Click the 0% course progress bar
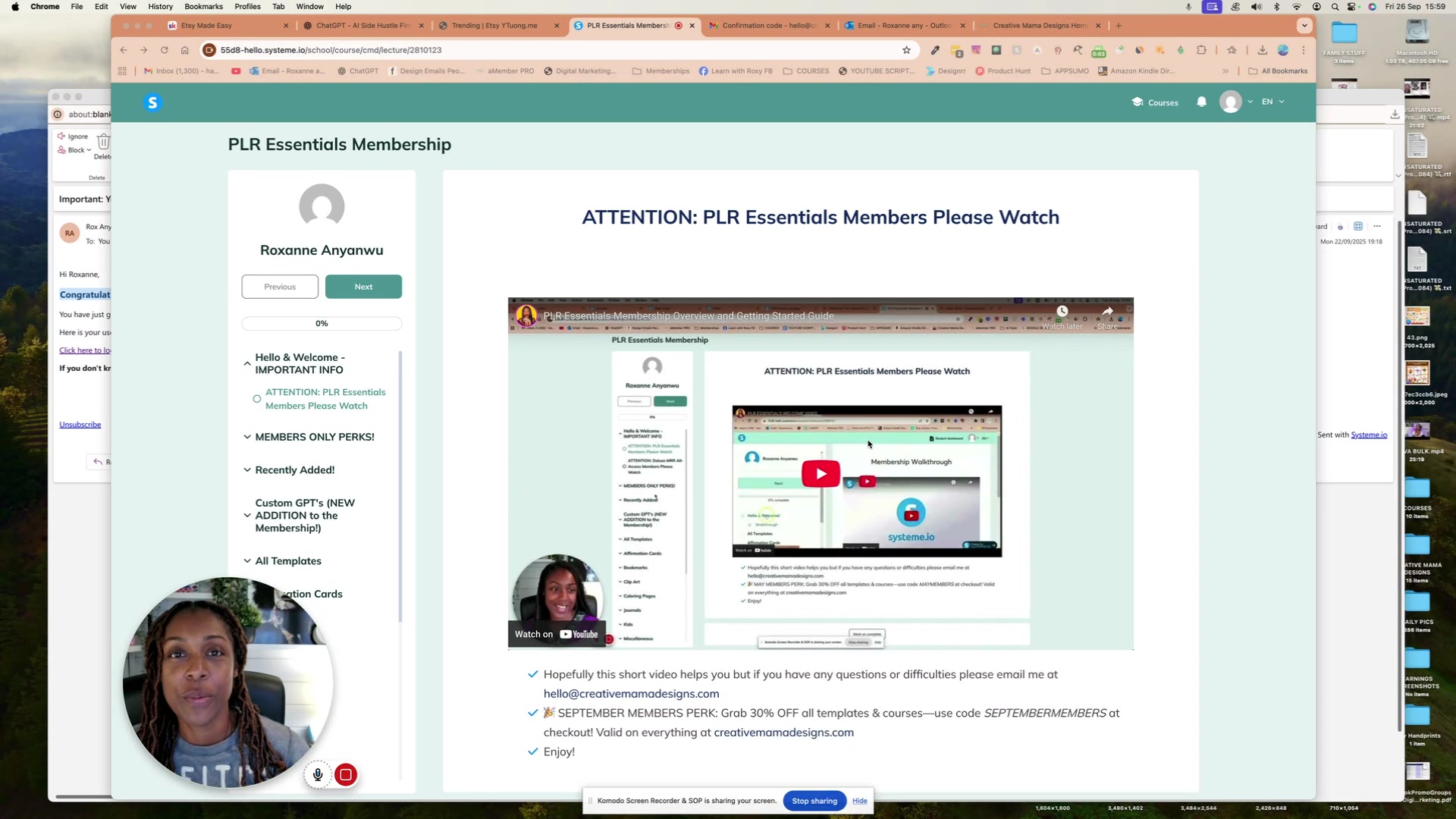The width and height of the screenshot is (1456, 819). click(322, 324)
